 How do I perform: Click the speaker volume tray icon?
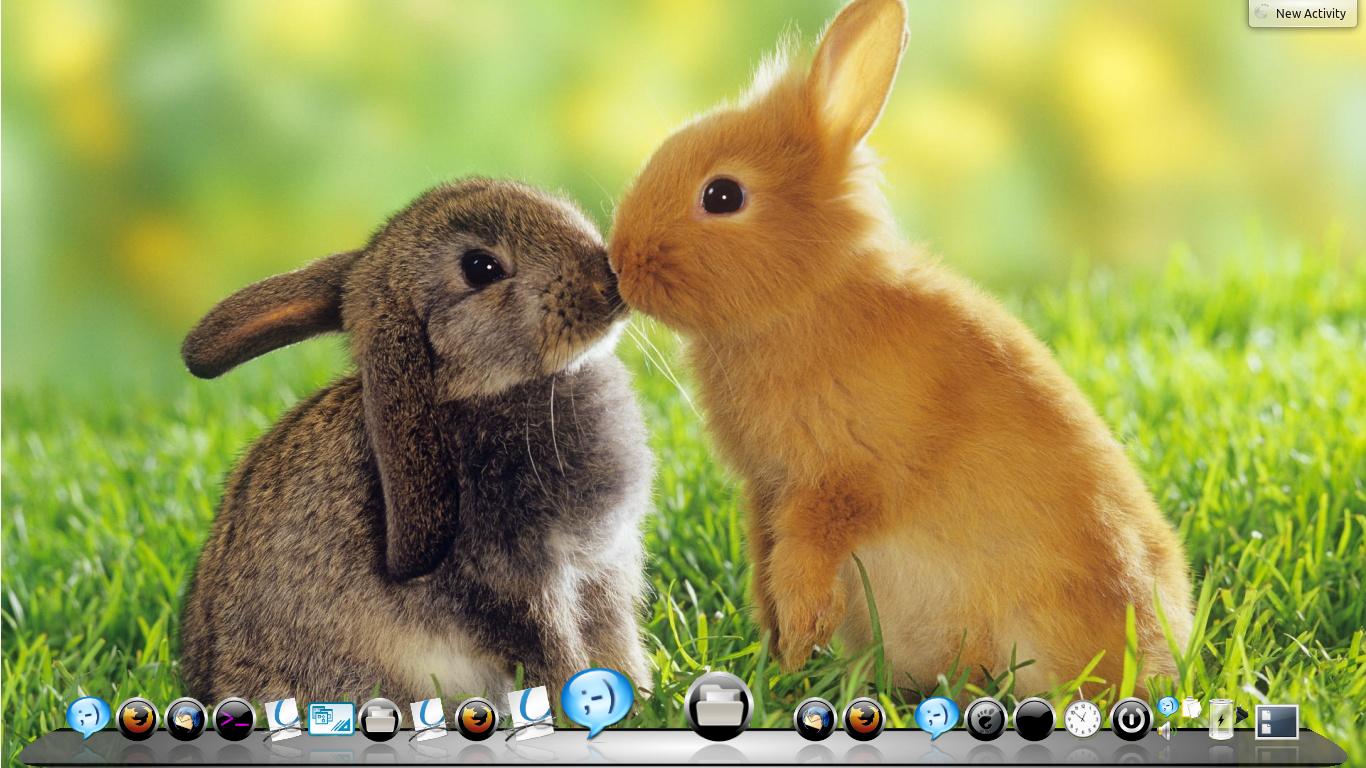(x=1166, y=731)
